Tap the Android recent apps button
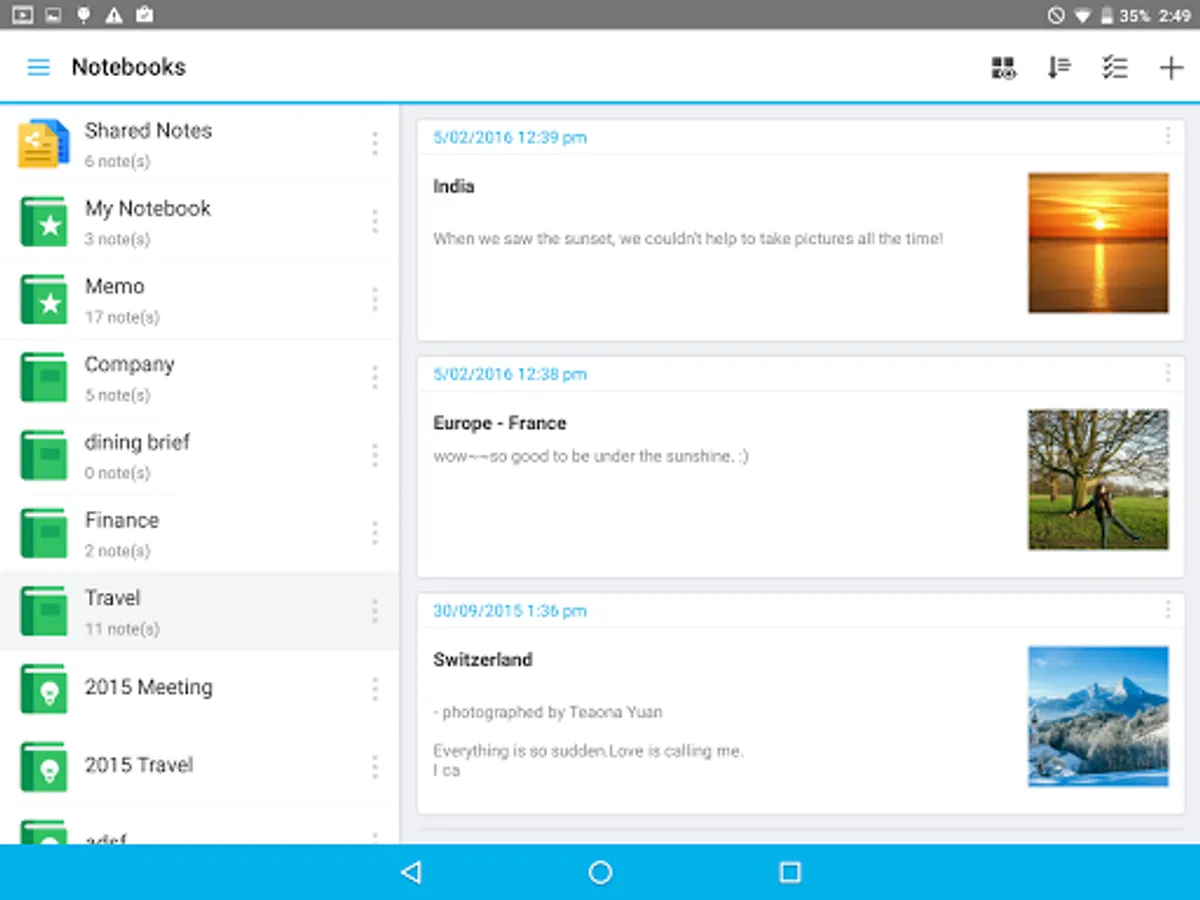The height and width of the screenshot is (900, 1200). point(790,873)
